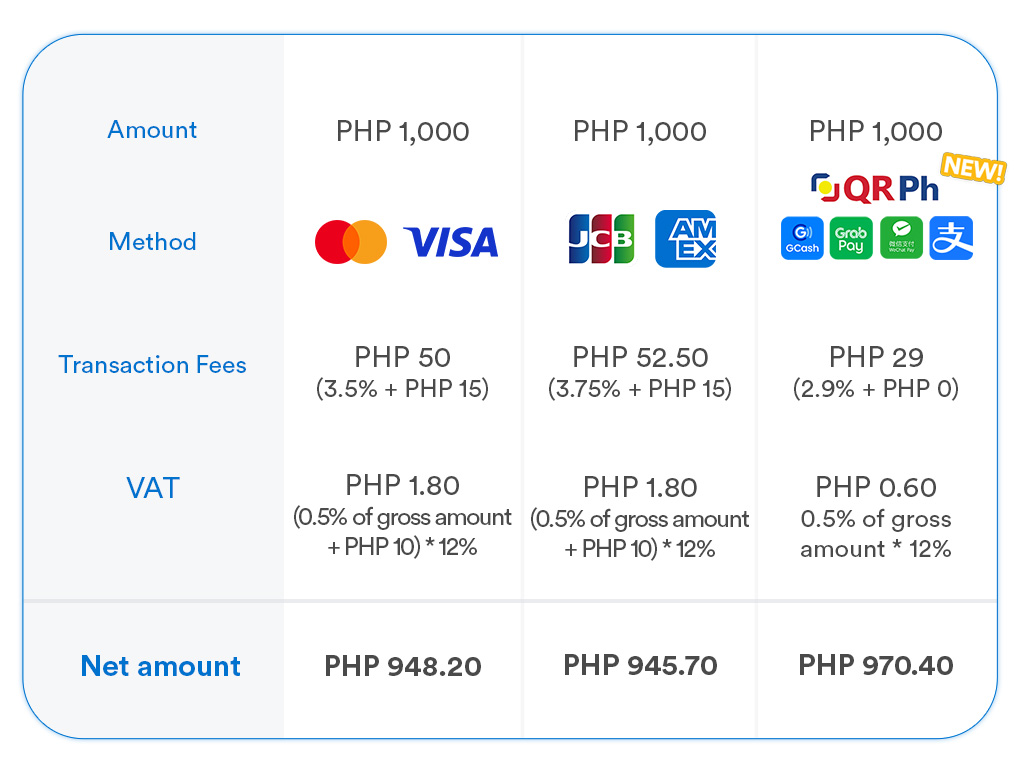Viewport: 1017px width, 779px height.
Task: Click the Transaction Fees row label
Action: tap(152, 365)
